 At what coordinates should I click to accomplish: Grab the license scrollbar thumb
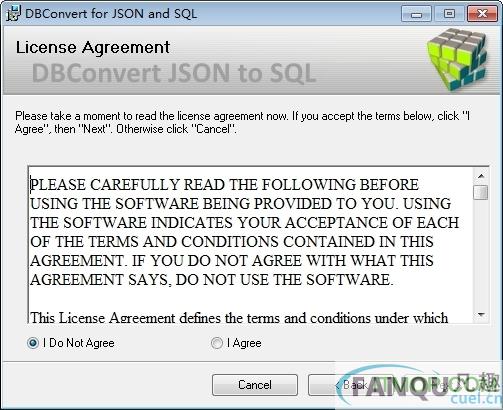point(481,193)
